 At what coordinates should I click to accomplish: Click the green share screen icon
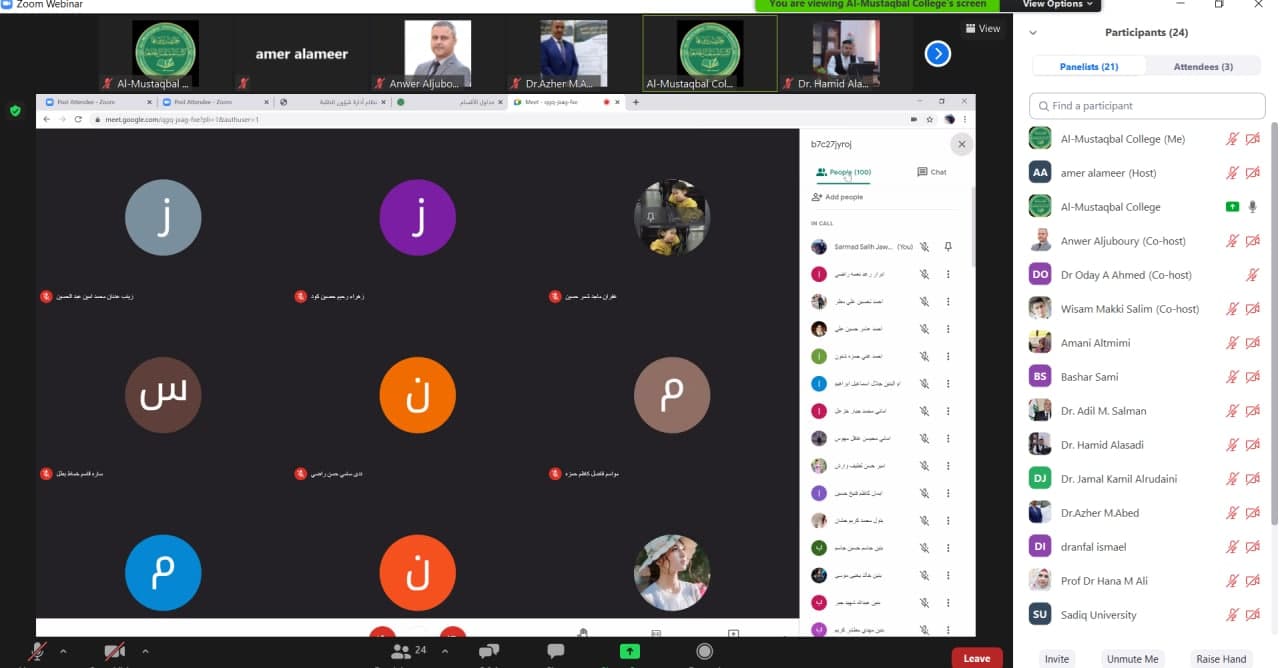pyautogui.click(x=630, y=652)
